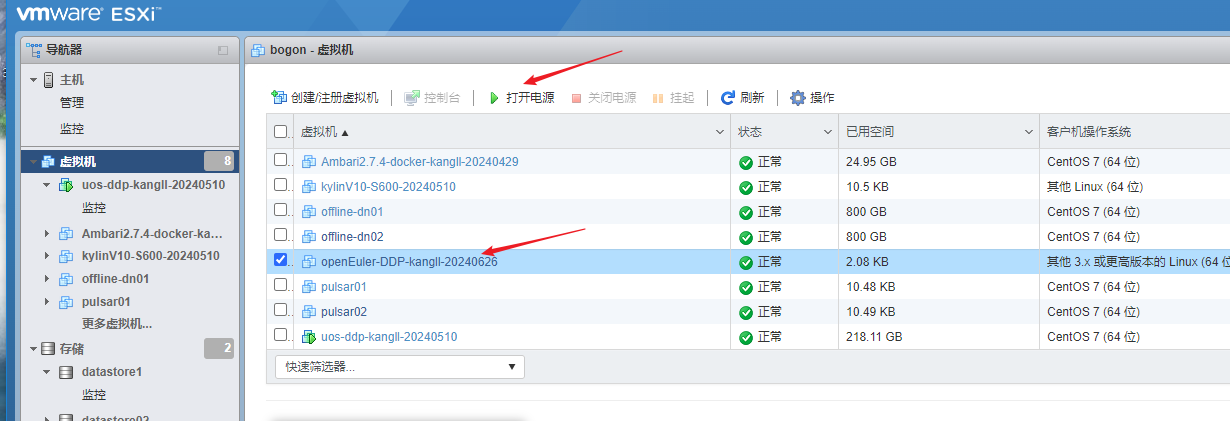Check the uos-ddp-kangll-20240510 row checkbox
Viewport: 1230px width, 421px height.
[x=280, y=335]
